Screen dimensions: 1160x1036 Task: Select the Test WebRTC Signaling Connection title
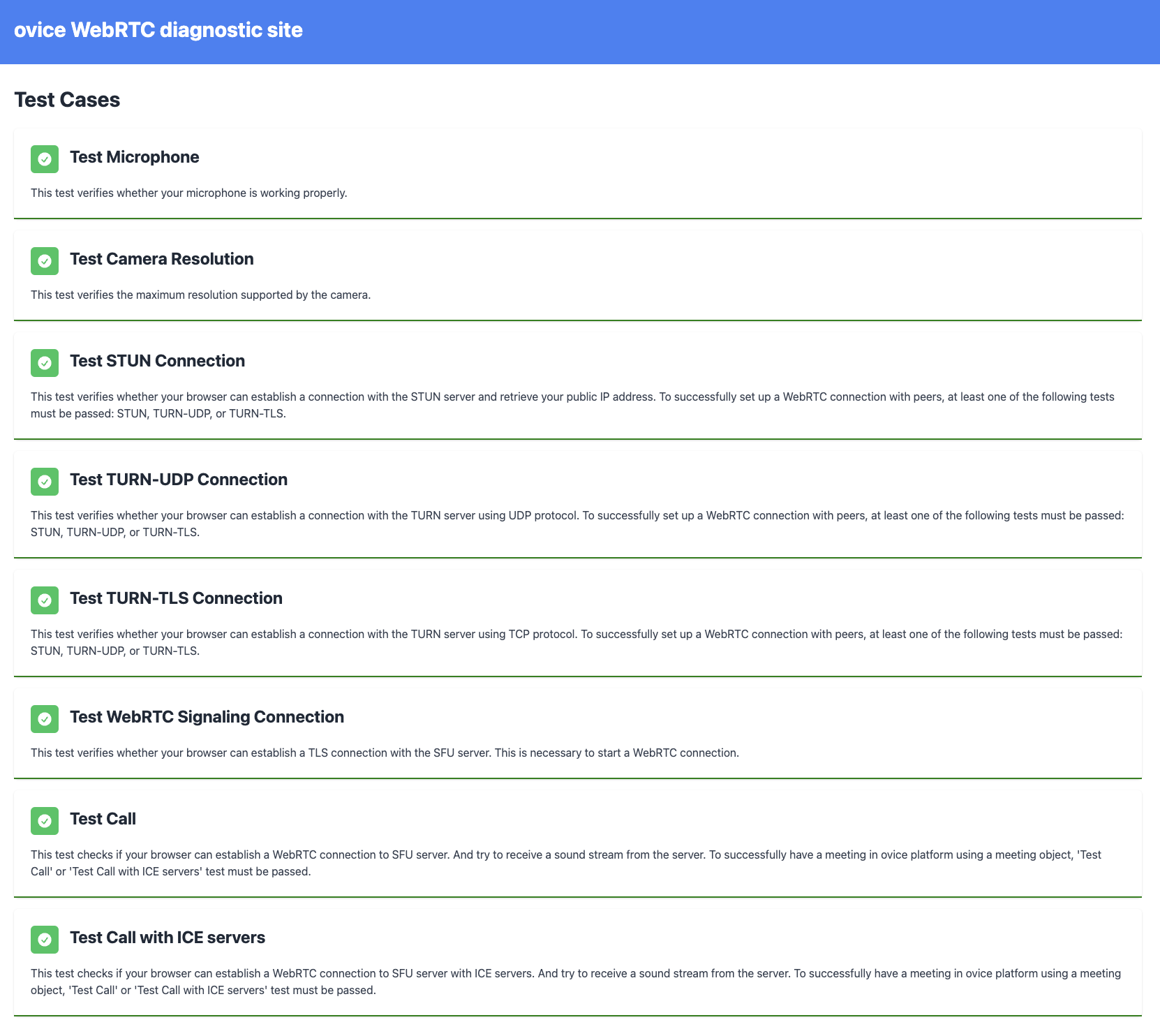[207, 717]
